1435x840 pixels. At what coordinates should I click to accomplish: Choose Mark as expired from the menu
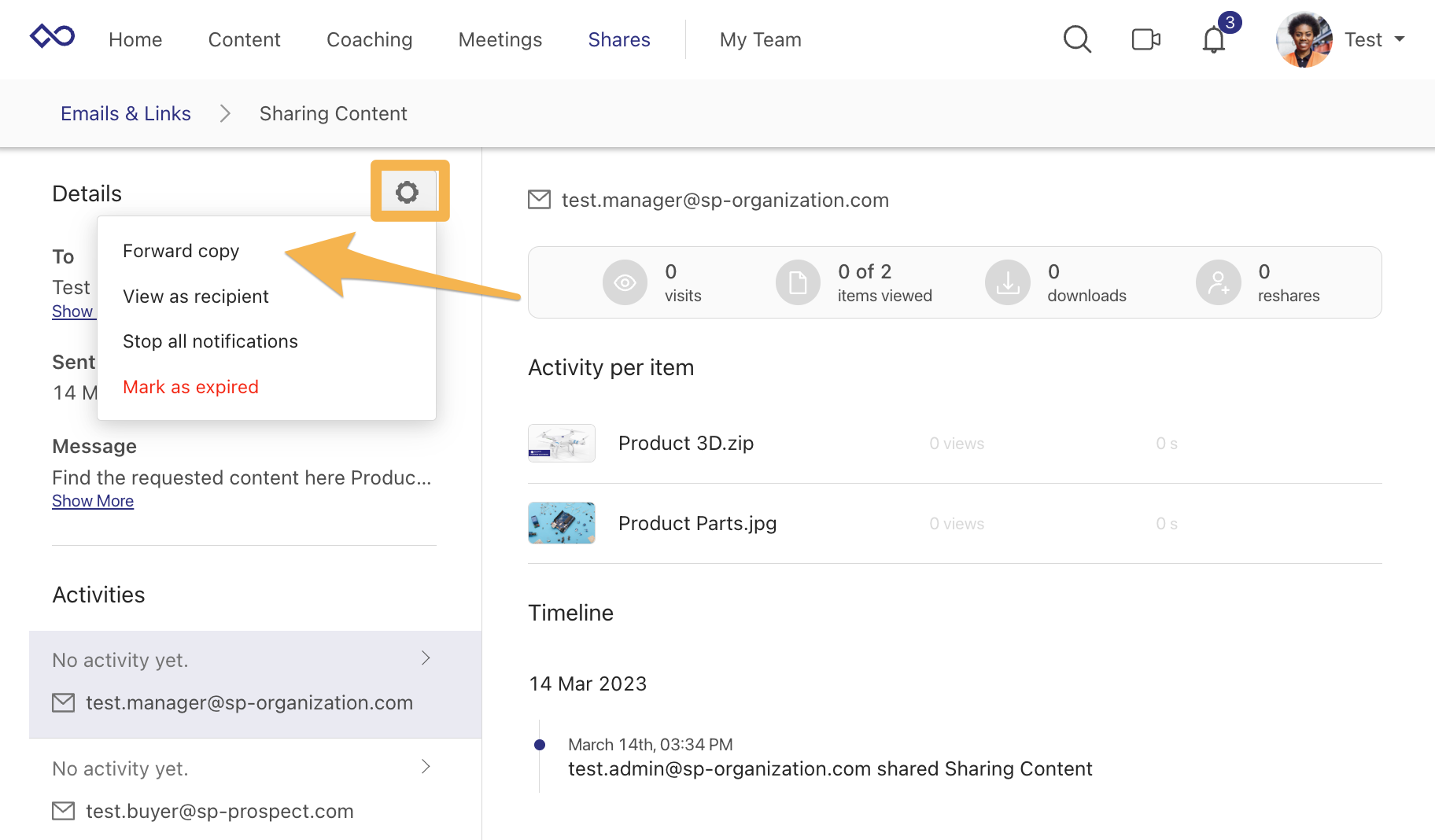190,386
